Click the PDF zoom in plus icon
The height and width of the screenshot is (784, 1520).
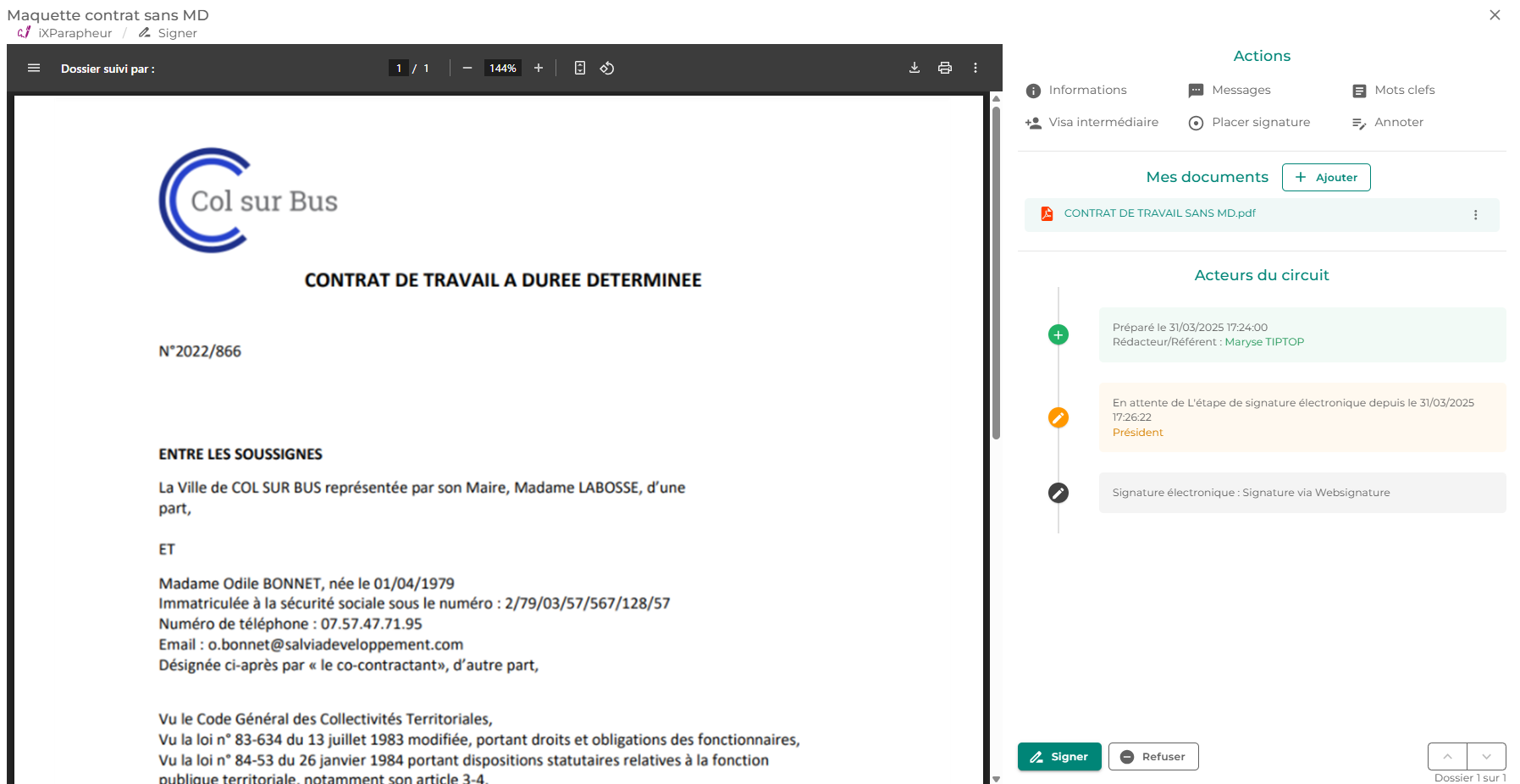539,68
